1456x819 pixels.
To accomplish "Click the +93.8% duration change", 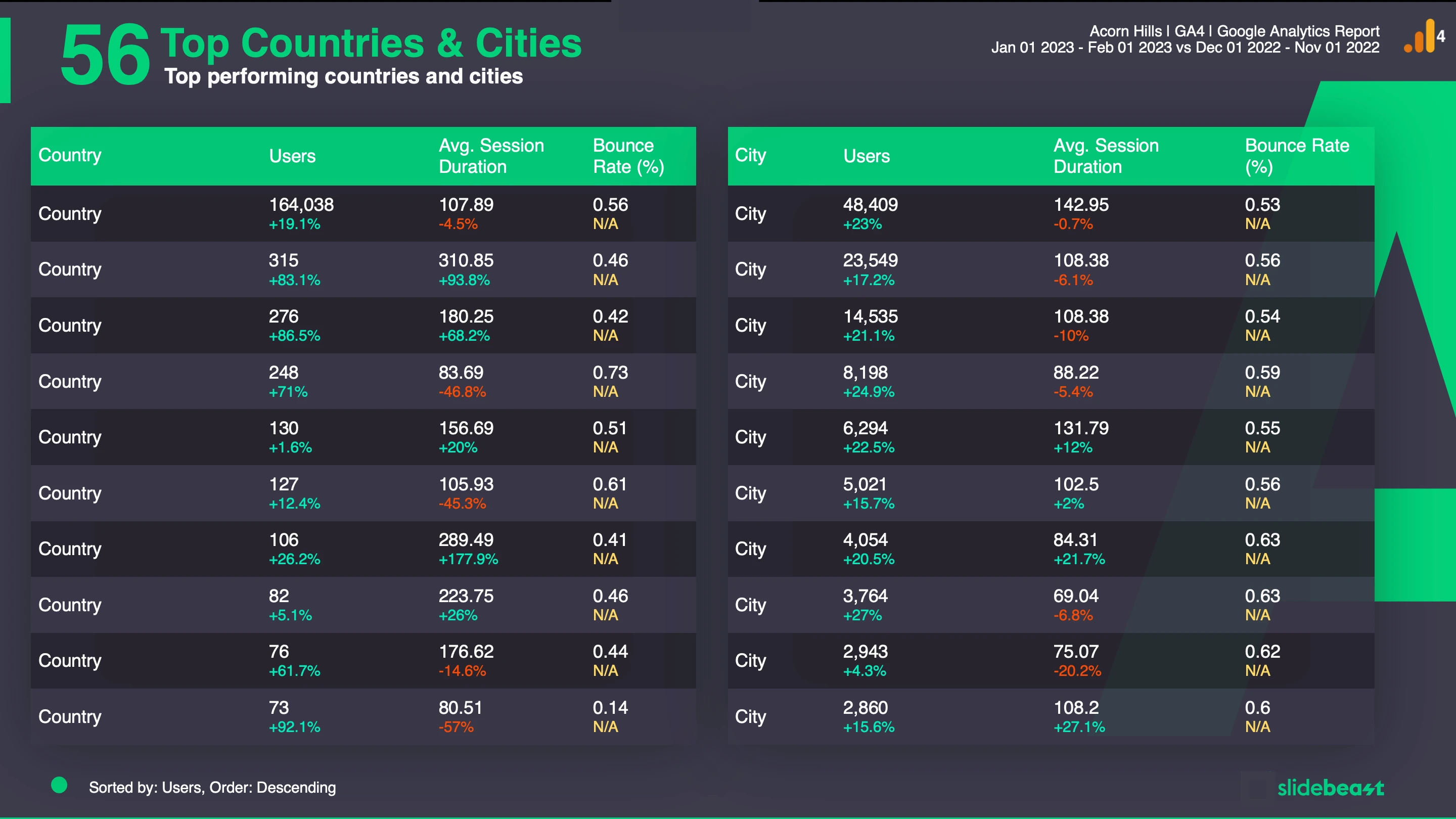I will (464, 281).
